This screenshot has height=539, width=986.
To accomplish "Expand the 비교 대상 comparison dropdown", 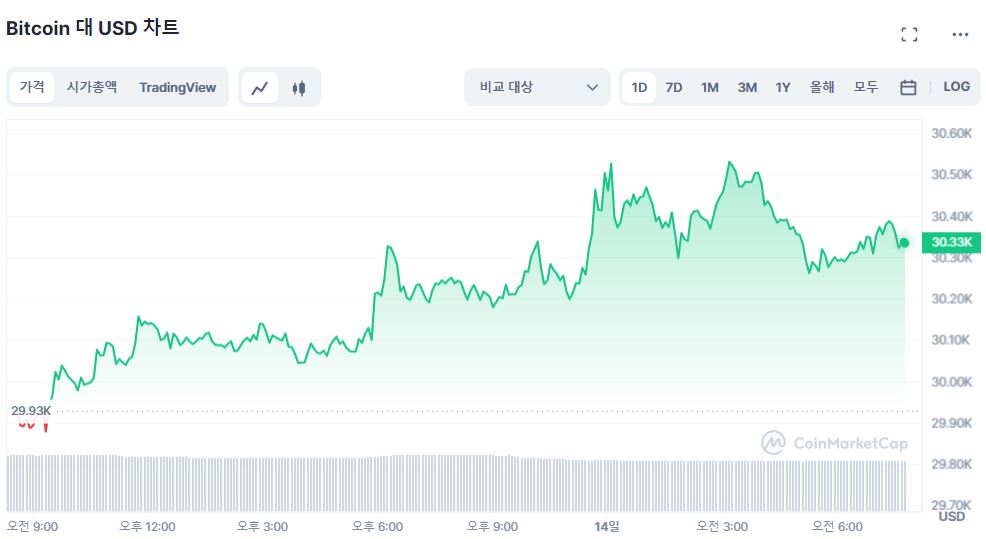I will [538, 87].
